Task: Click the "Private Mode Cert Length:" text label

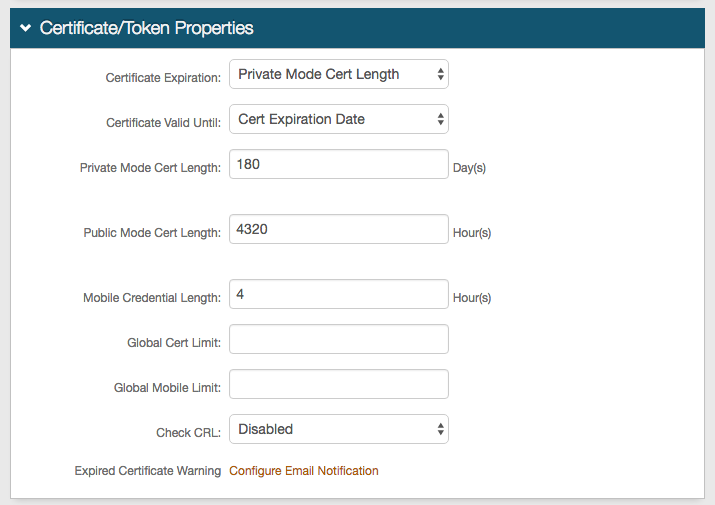Action: click(x=150, y=168)
